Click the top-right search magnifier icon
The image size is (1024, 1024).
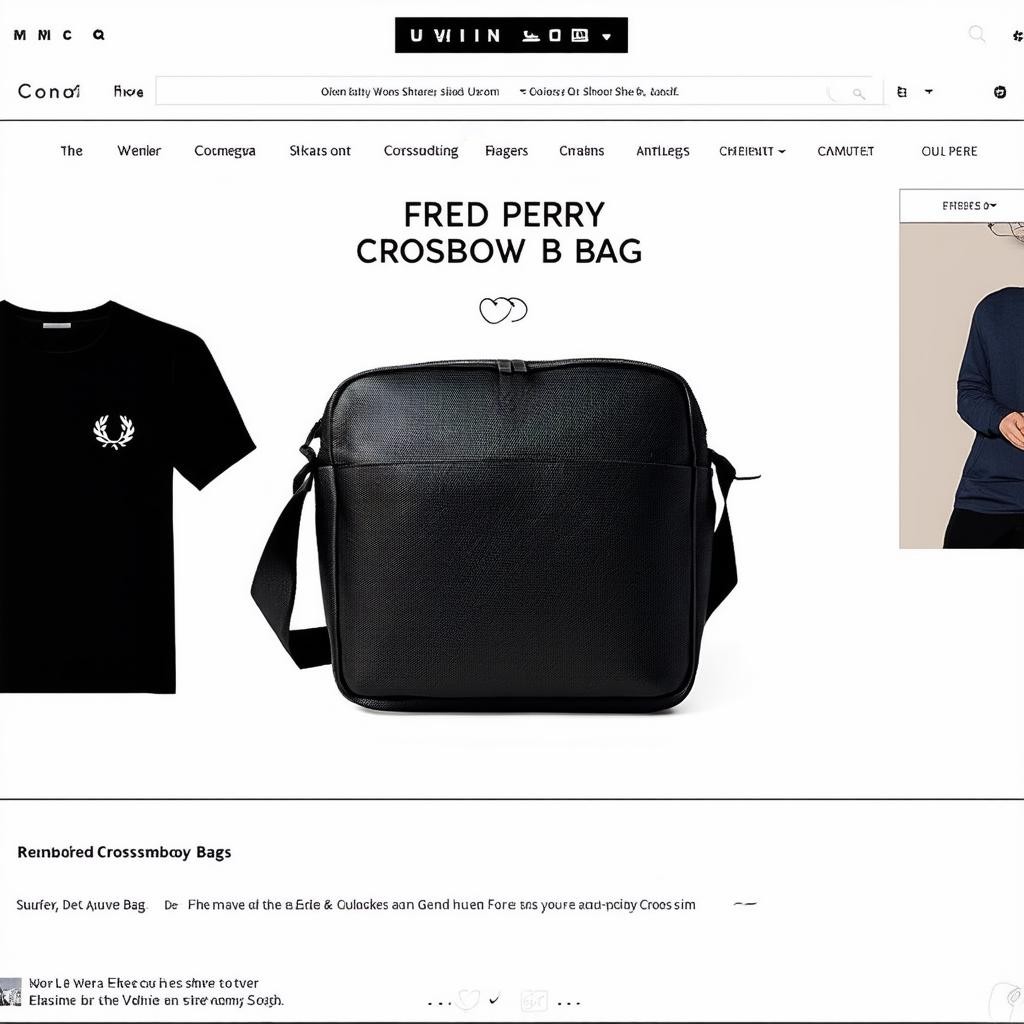(x=976, y=33)
